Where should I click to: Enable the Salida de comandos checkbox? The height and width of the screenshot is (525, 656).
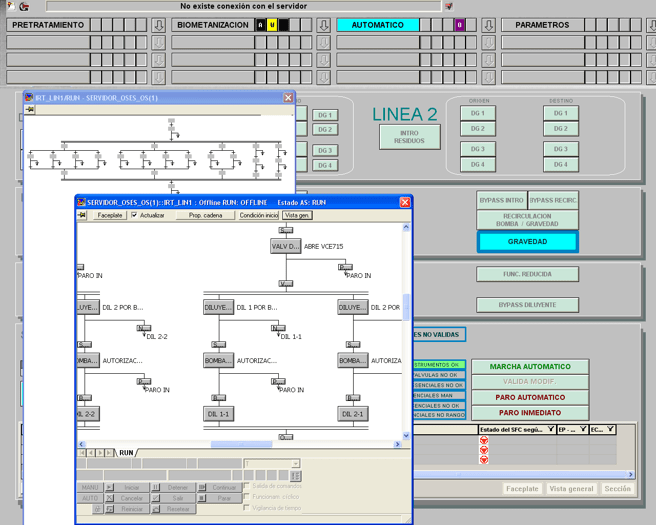tap(247, 486)
